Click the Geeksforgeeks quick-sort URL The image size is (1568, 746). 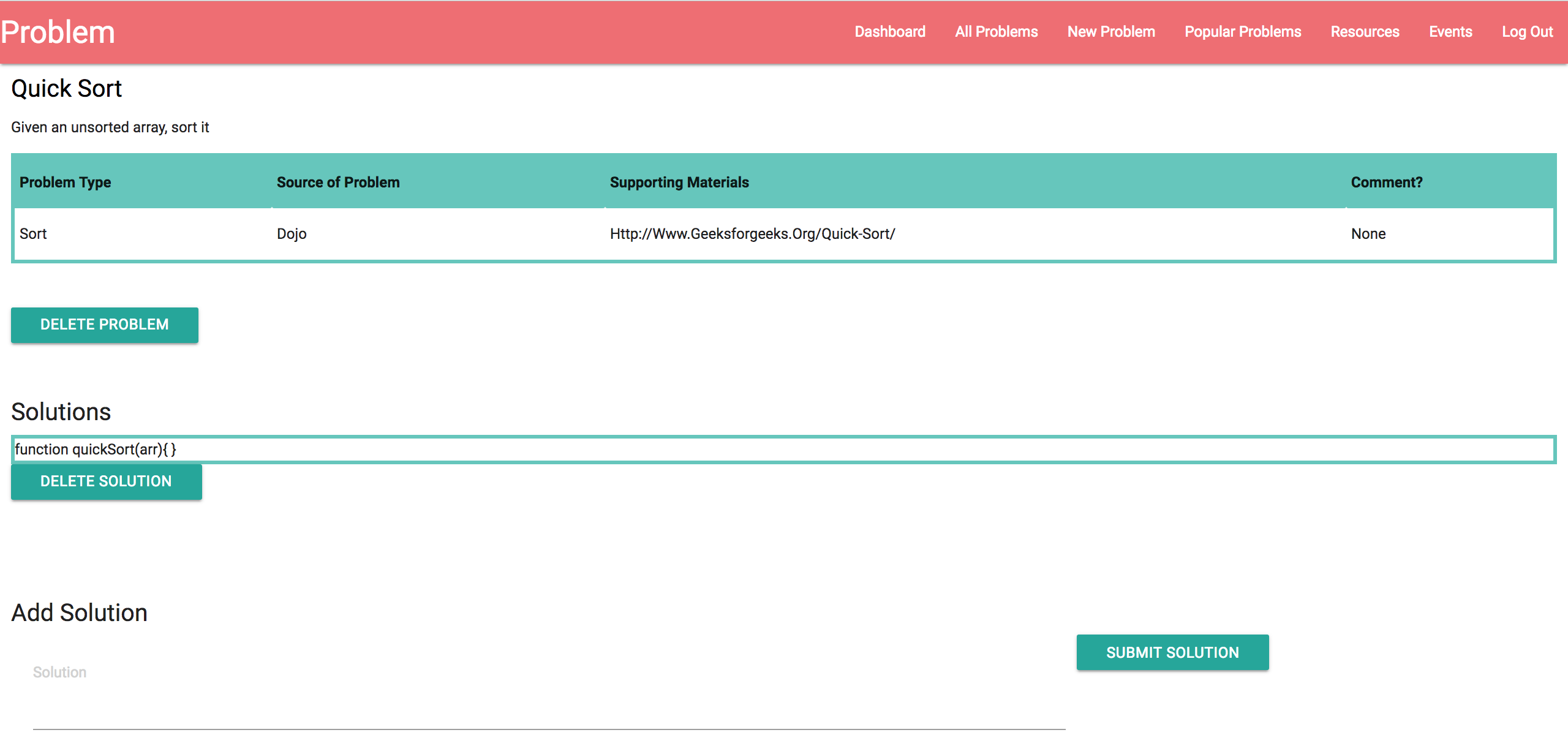tap(752, 234)
